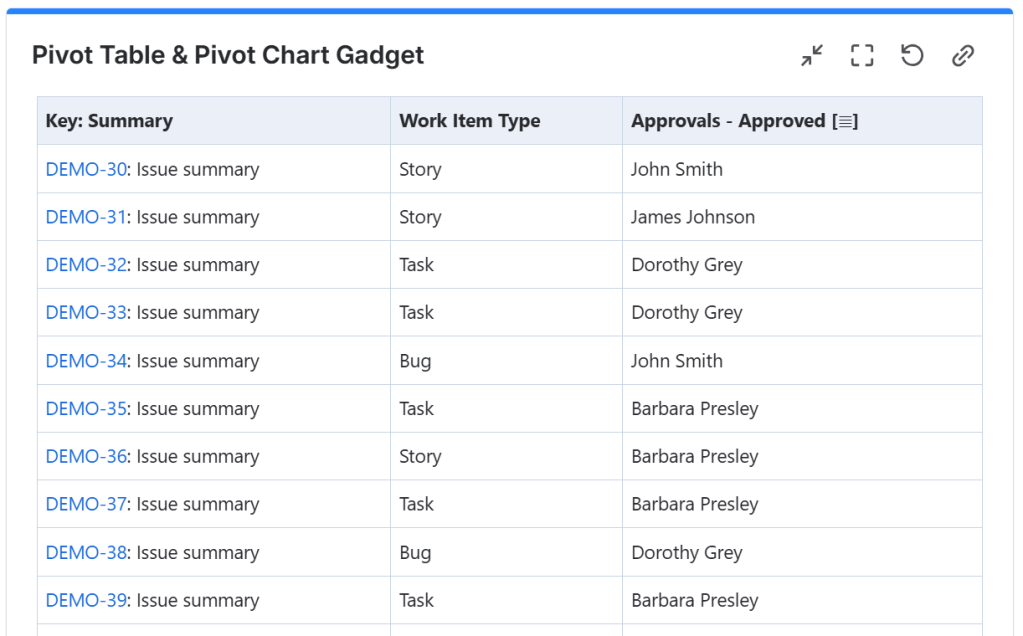Open the DEMO-36 issue link

[x=86, y=457]
